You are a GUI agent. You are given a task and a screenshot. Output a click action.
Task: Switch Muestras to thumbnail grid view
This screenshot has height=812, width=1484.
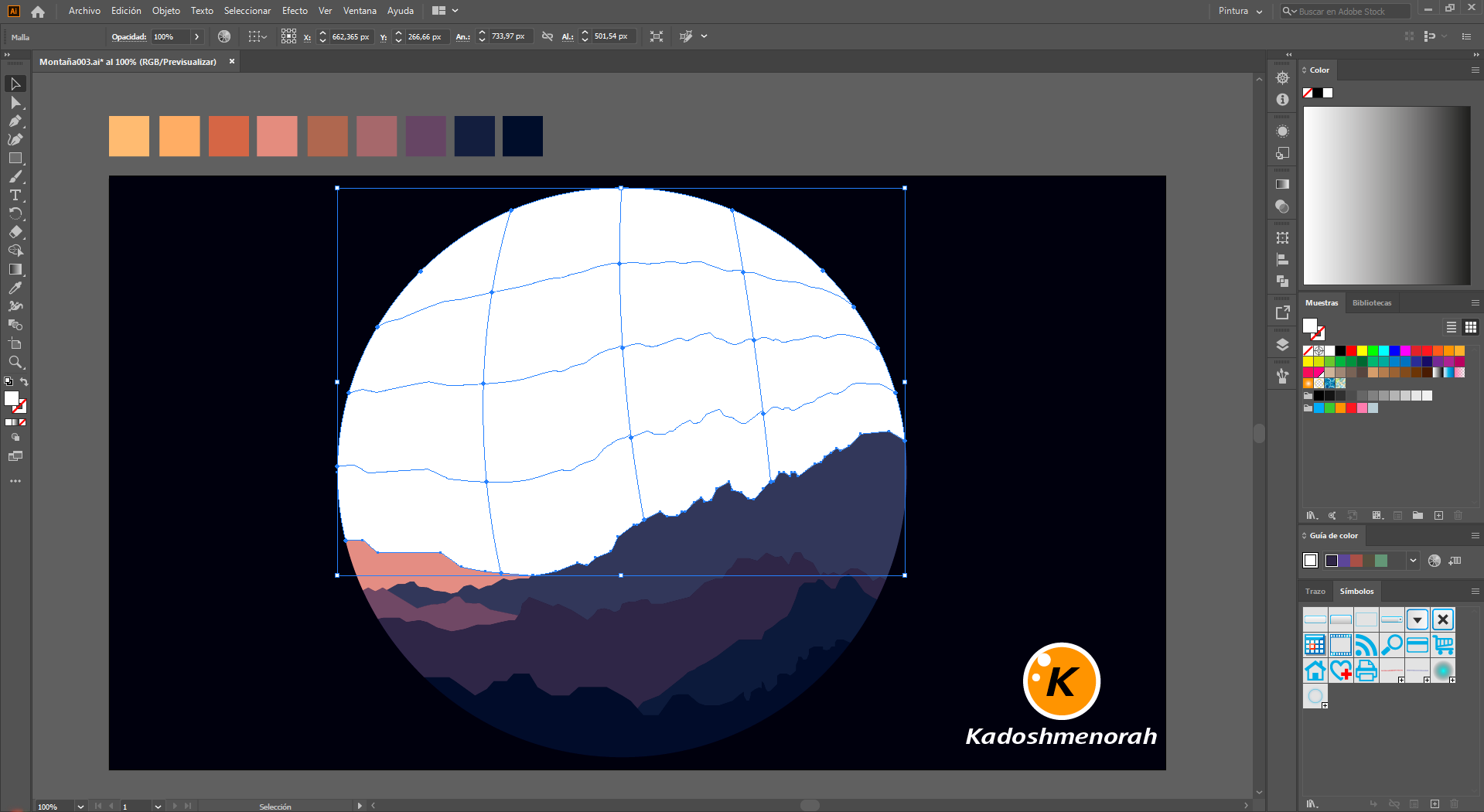click(x=1471, y=327)
